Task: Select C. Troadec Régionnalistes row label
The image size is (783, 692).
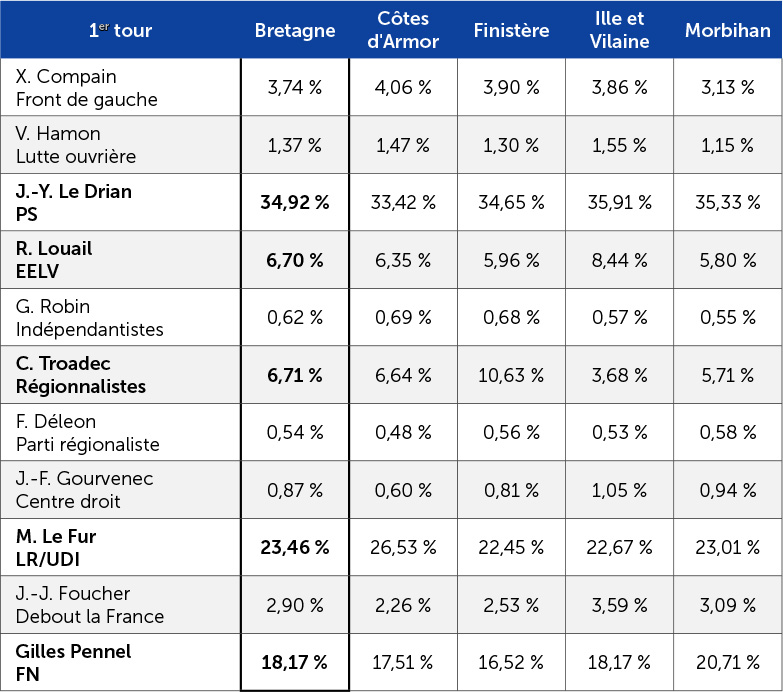Action: tap(120, 375)
